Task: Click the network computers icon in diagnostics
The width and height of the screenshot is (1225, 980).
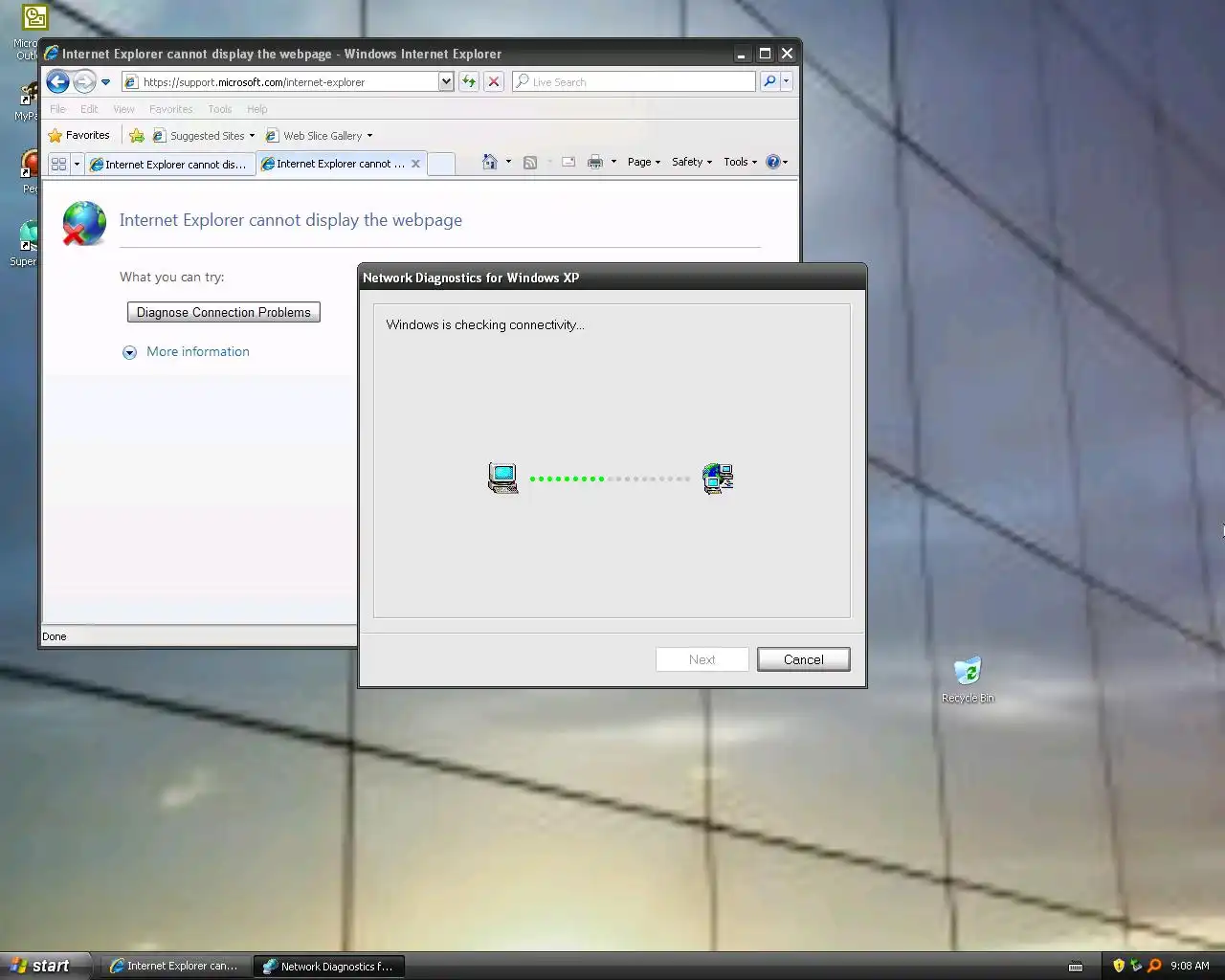Action: pyautogui.click(x=718, y=478)
